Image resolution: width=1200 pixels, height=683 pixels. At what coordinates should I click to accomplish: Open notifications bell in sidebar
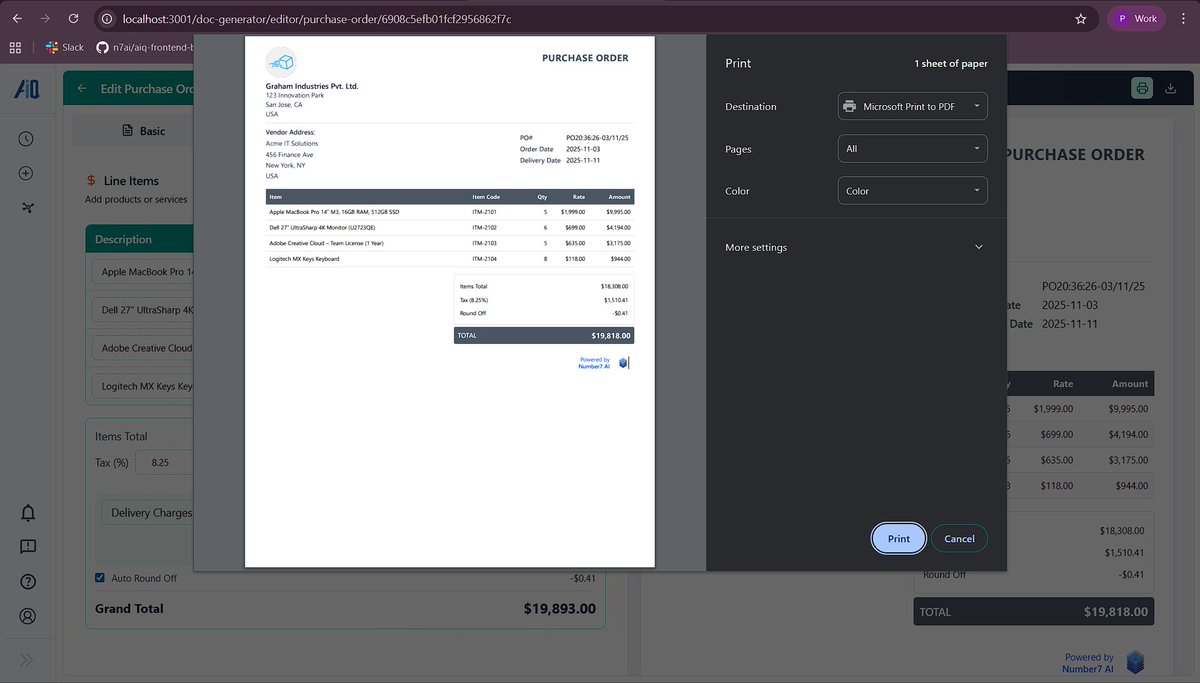tap(28, 513)
